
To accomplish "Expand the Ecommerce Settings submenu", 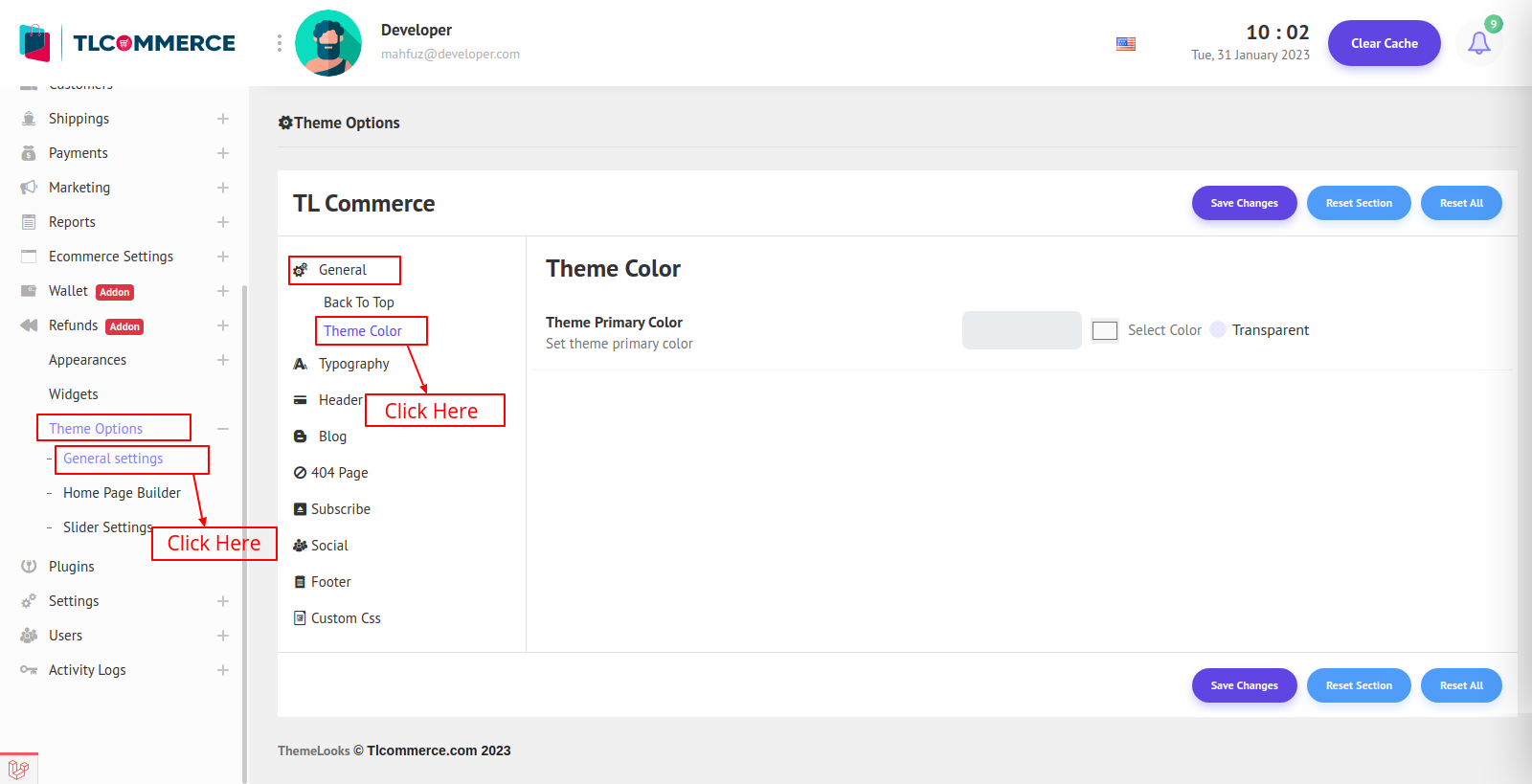I will 223,257.
